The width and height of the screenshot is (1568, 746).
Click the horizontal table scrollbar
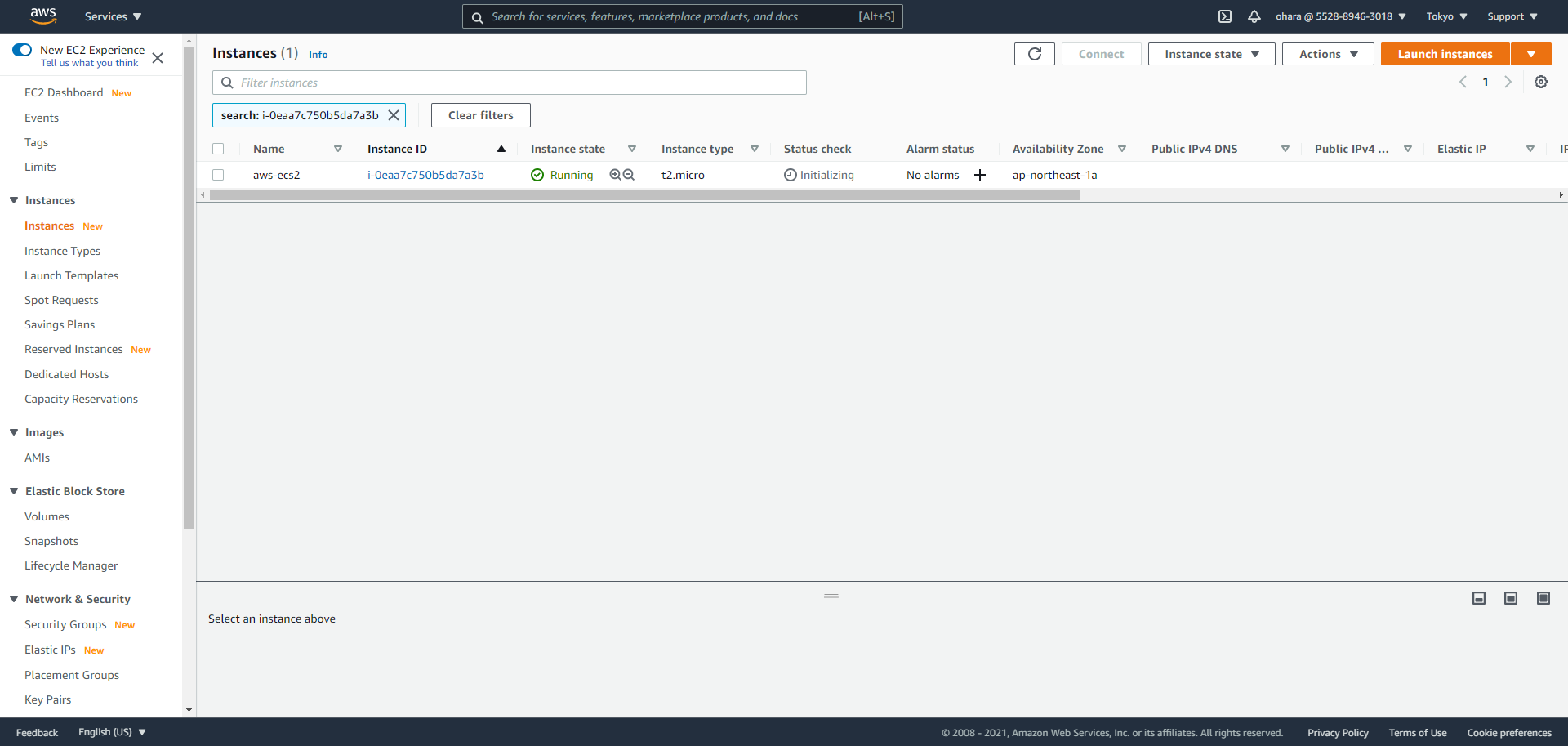click(x=645, y=195)
